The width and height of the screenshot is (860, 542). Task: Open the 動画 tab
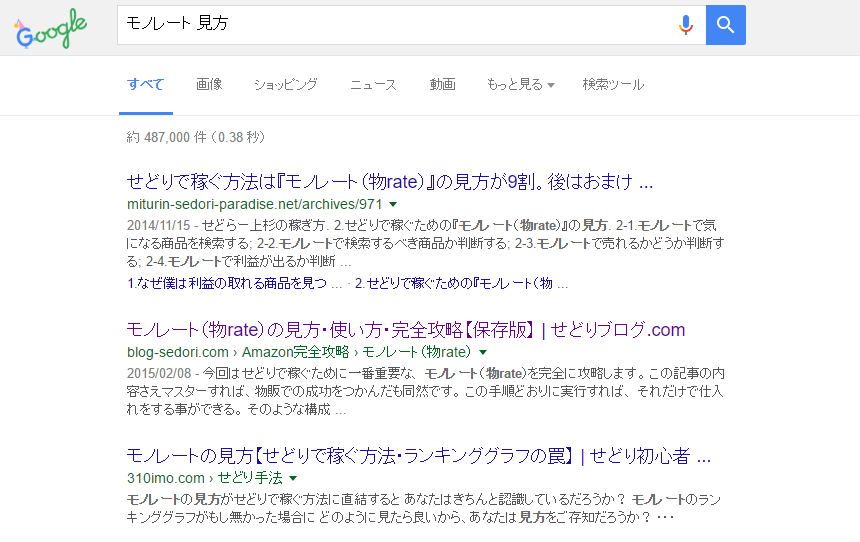442,84
